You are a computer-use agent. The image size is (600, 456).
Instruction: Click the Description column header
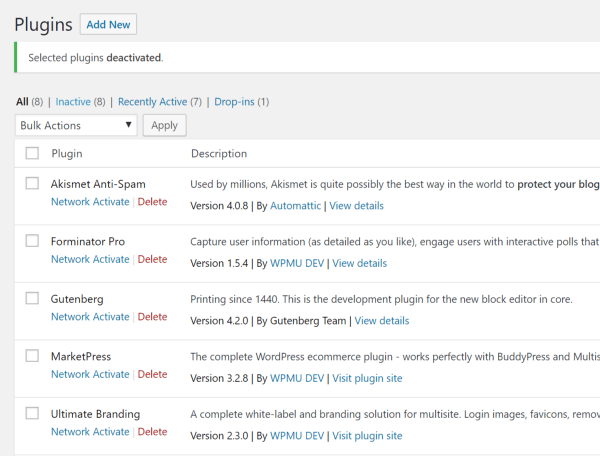tap(219, 153)
